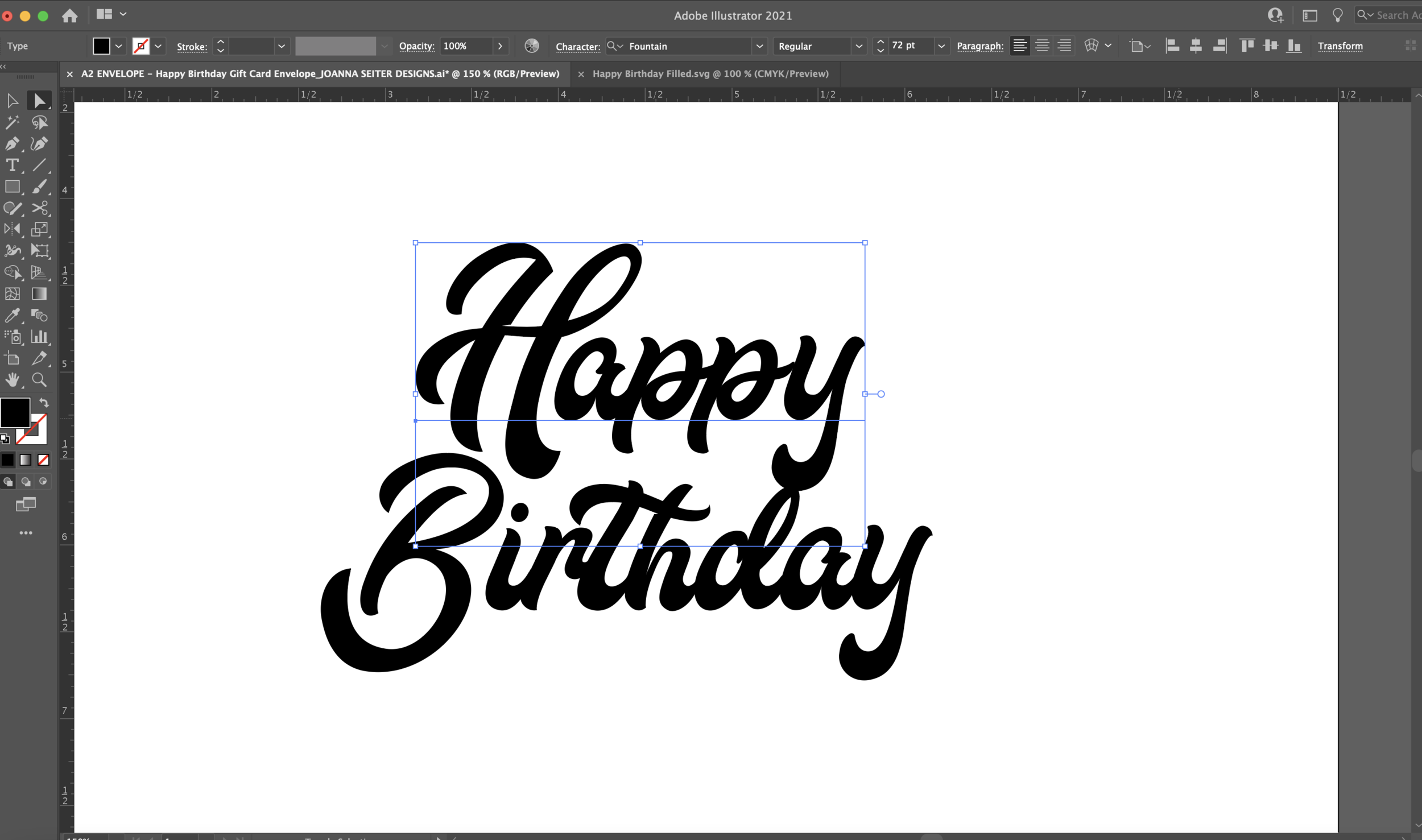Switch to Happy Birthday Filled.svg tab

(710, 74)
